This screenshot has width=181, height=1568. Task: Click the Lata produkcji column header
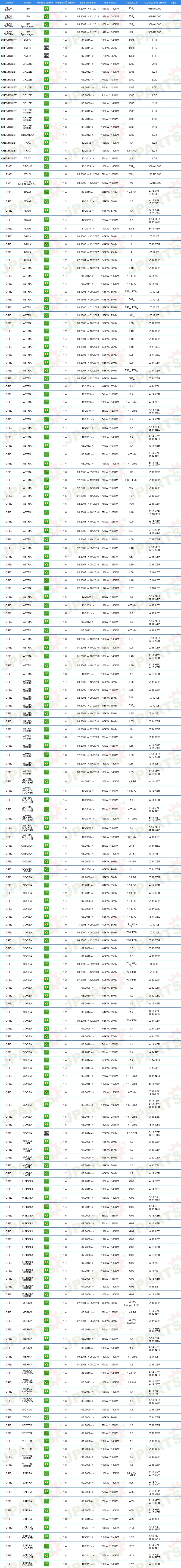tap(88, 2)
